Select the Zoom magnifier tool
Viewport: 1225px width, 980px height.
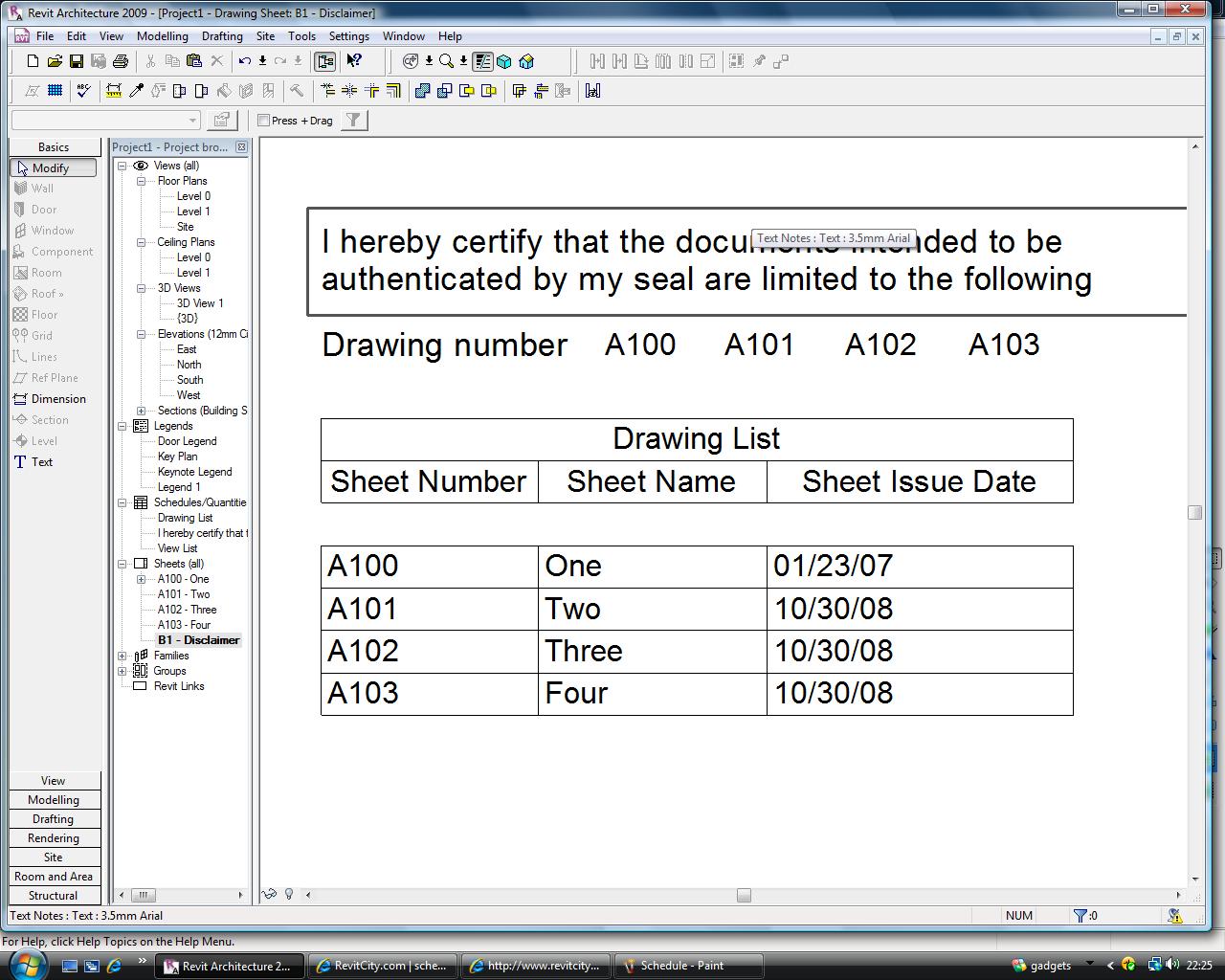pos(446,61)
